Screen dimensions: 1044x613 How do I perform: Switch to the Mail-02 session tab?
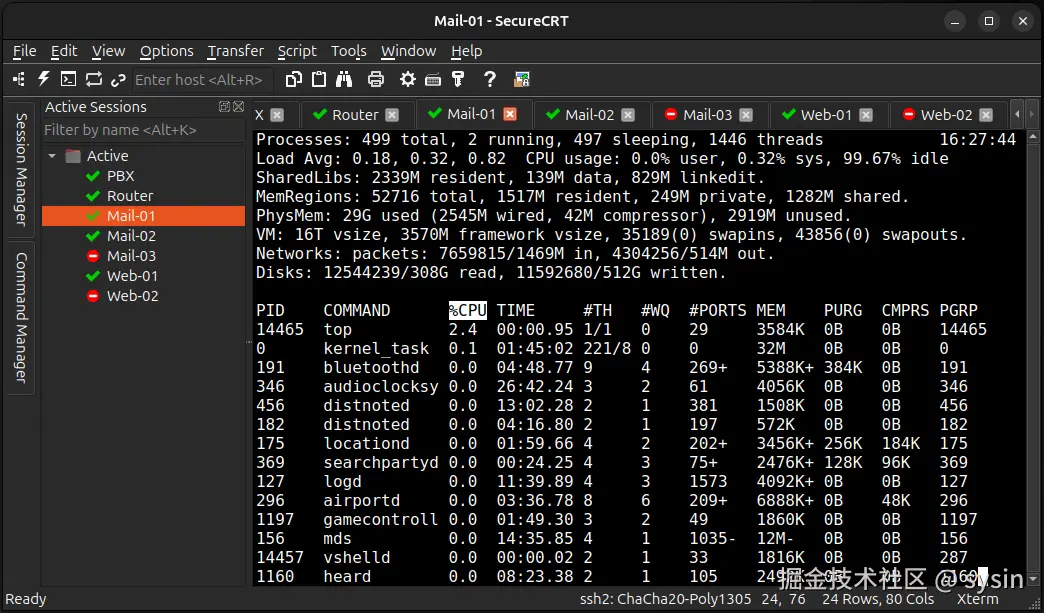click(x=588, y=114)
